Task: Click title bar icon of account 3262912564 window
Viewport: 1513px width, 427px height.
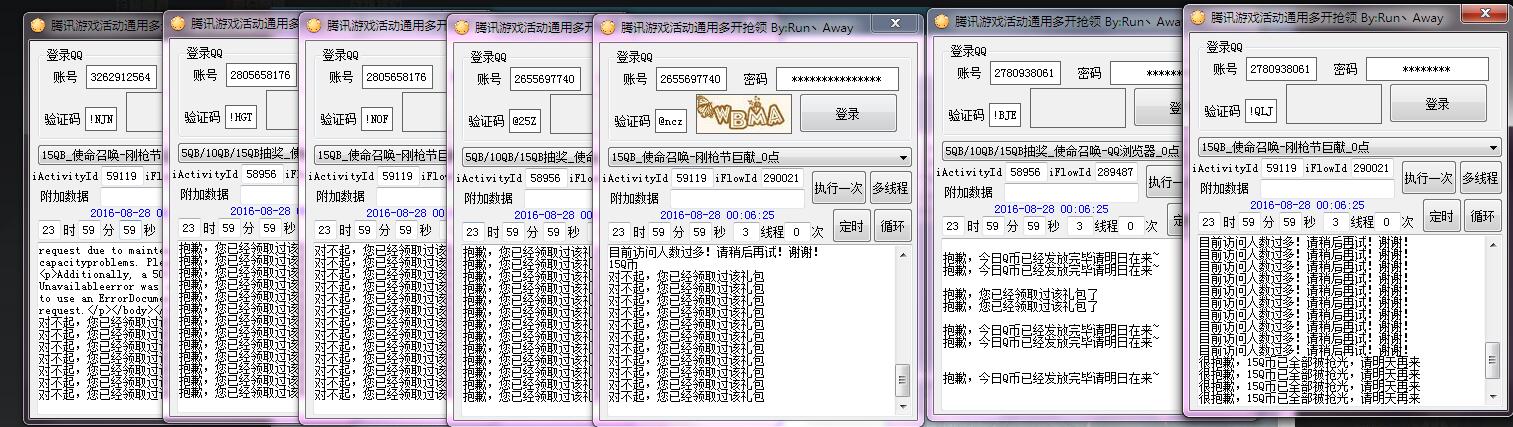Action: (x=37, y=25)
